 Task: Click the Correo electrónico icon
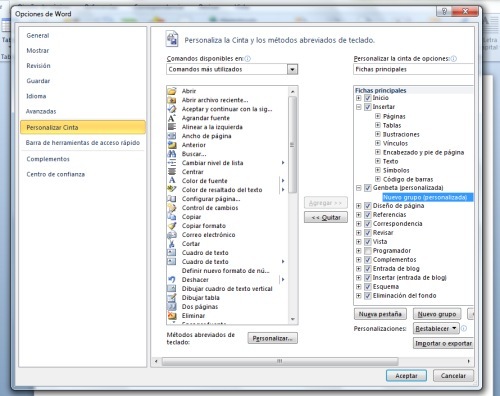tap(172, 235)
